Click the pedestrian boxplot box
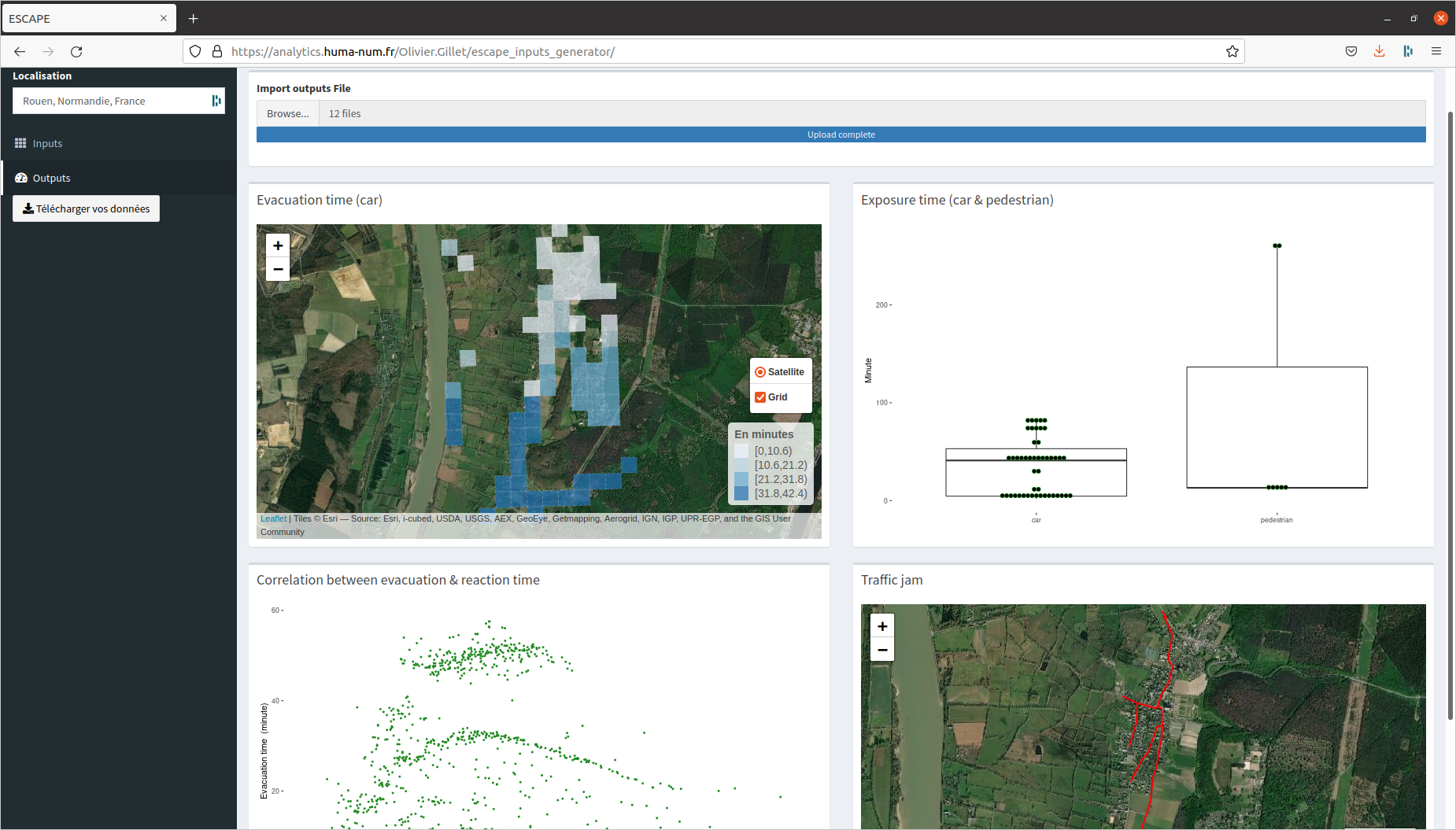Image resolution: width=1456 pixels, height=830 pixels. (1277, 427)
